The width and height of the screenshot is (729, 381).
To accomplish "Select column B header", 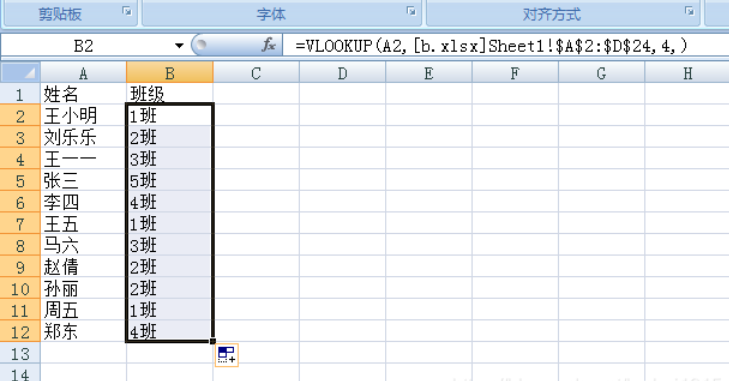I will (x=170, y=73).
